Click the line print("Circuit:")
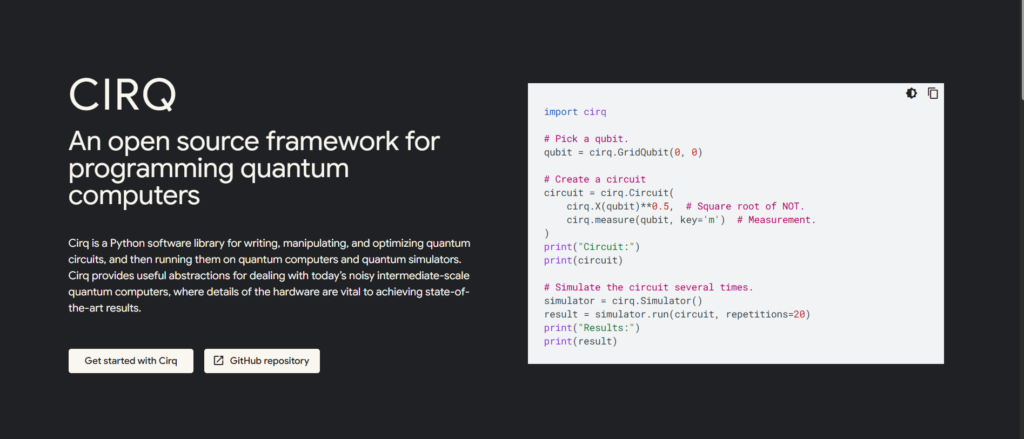 coord(592,247)
